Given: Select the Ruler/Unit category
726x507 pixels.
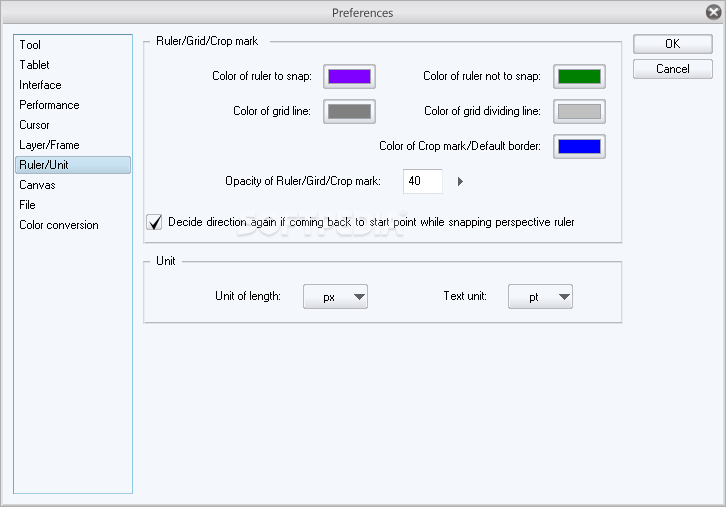Looking at the screenshot, I should pyautogui.click(x=73, y=165).
